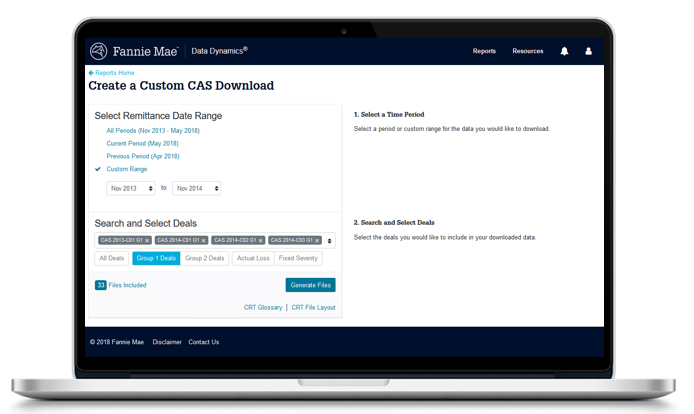The height and width of the screenshot is (414, 694).
Task: Remove the CAS 2013-C01 G1 deal tag
Action: (147, 240)
